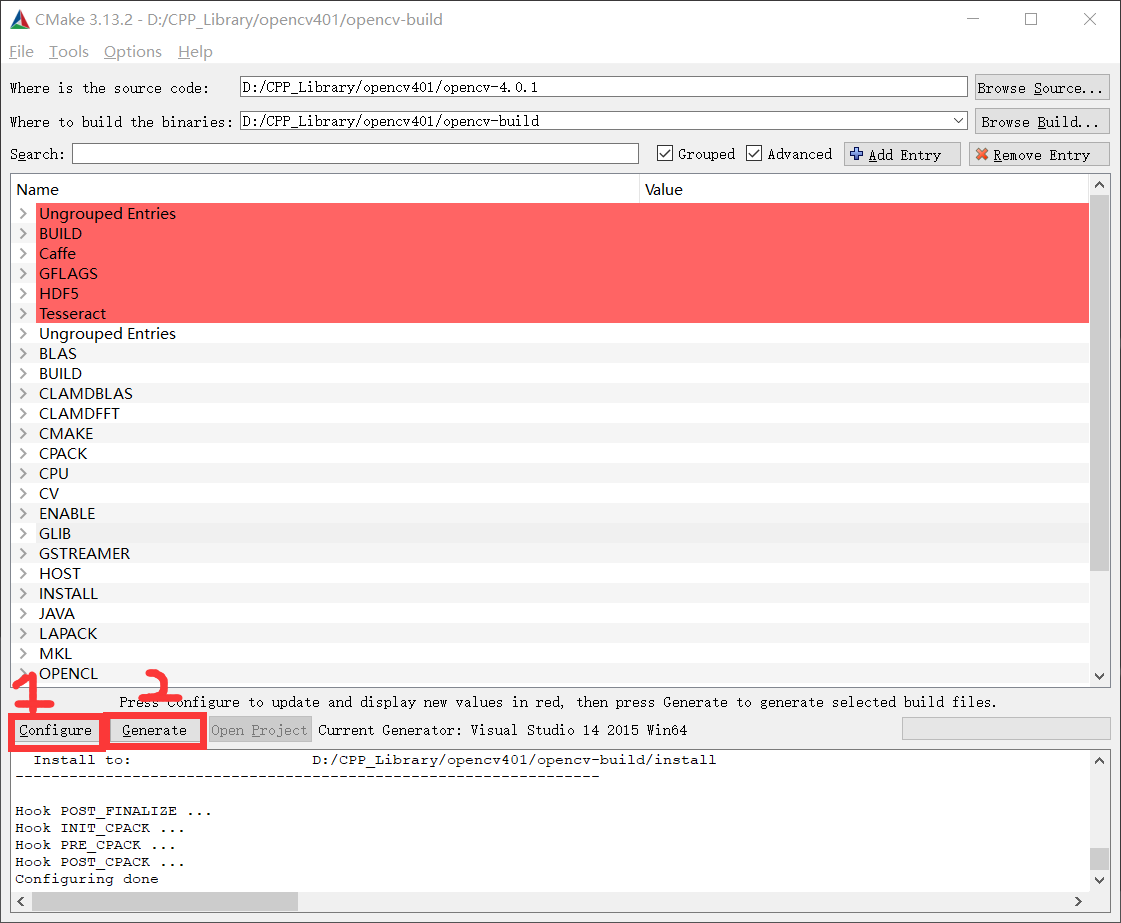Click the Browse Source button
The height and width of the screenshot is (923, 1121).
(x=1042, y=87)
